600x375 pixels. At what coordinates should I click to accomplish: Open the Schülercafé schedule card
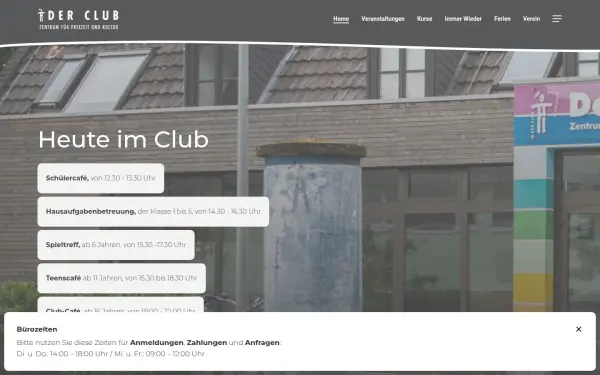point(101,178)
